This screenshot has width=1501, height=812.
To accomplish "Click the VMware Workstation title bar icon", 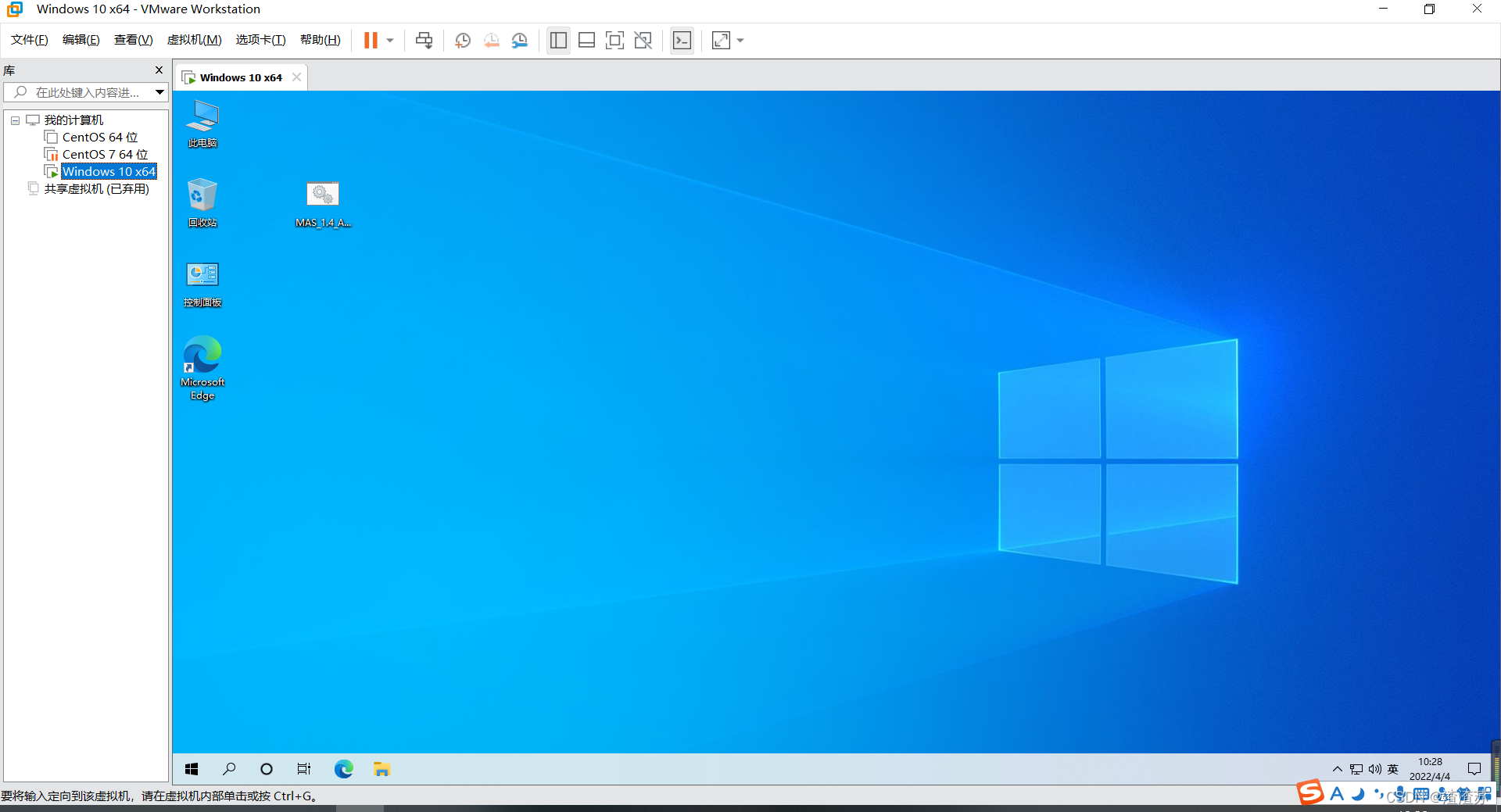I will pos(15,9).
